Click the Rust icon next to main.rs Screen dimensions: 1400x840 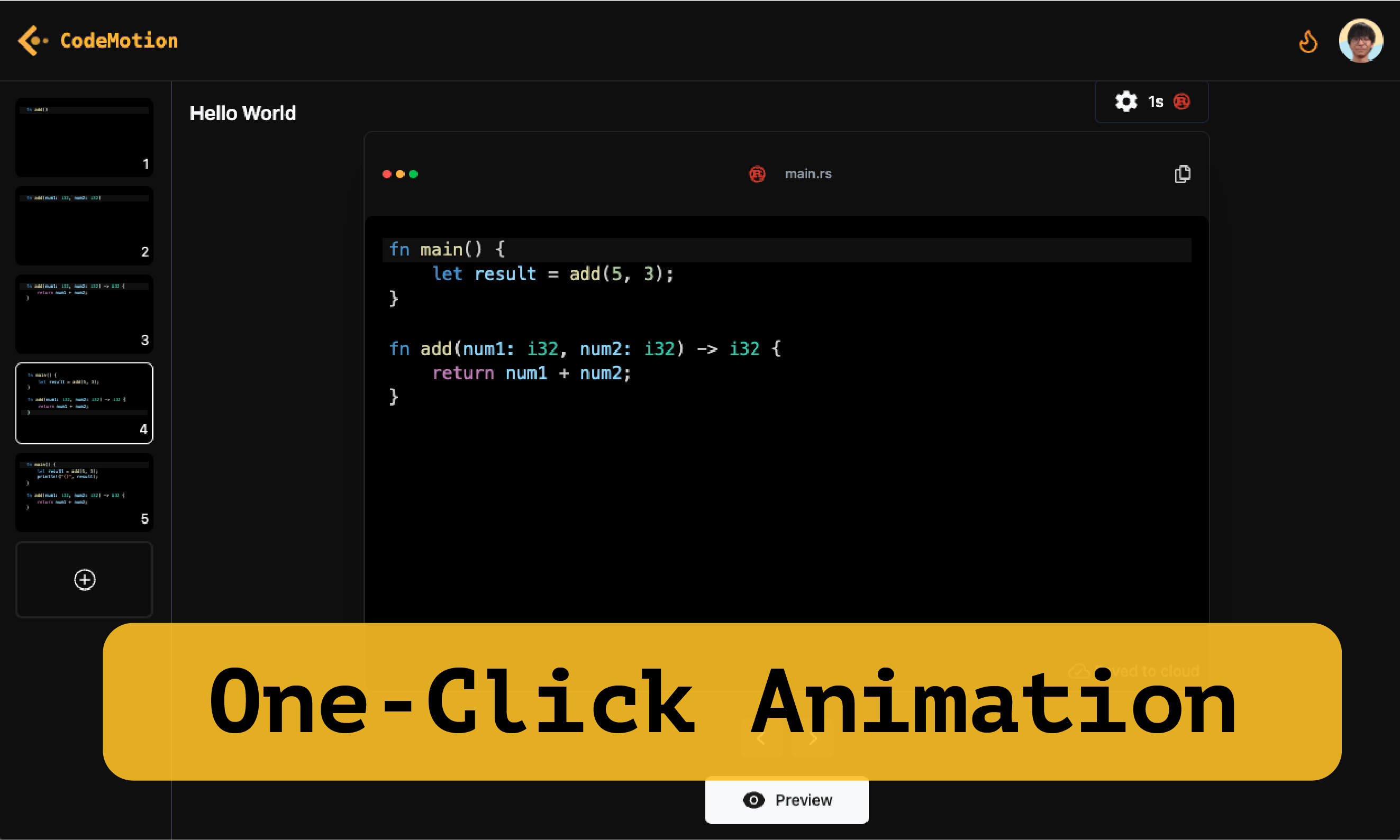(757, 174)
